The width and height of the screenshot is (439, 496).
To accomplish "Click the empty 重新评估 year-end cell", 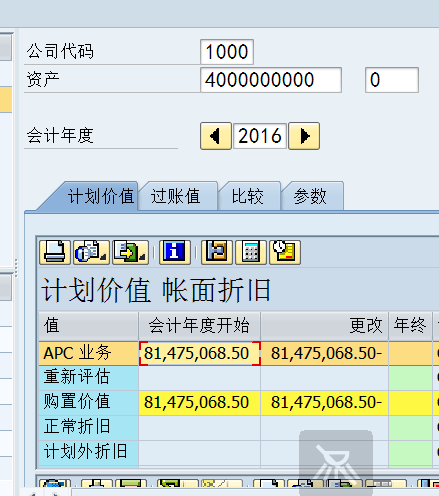I will [x=410, y=378].
